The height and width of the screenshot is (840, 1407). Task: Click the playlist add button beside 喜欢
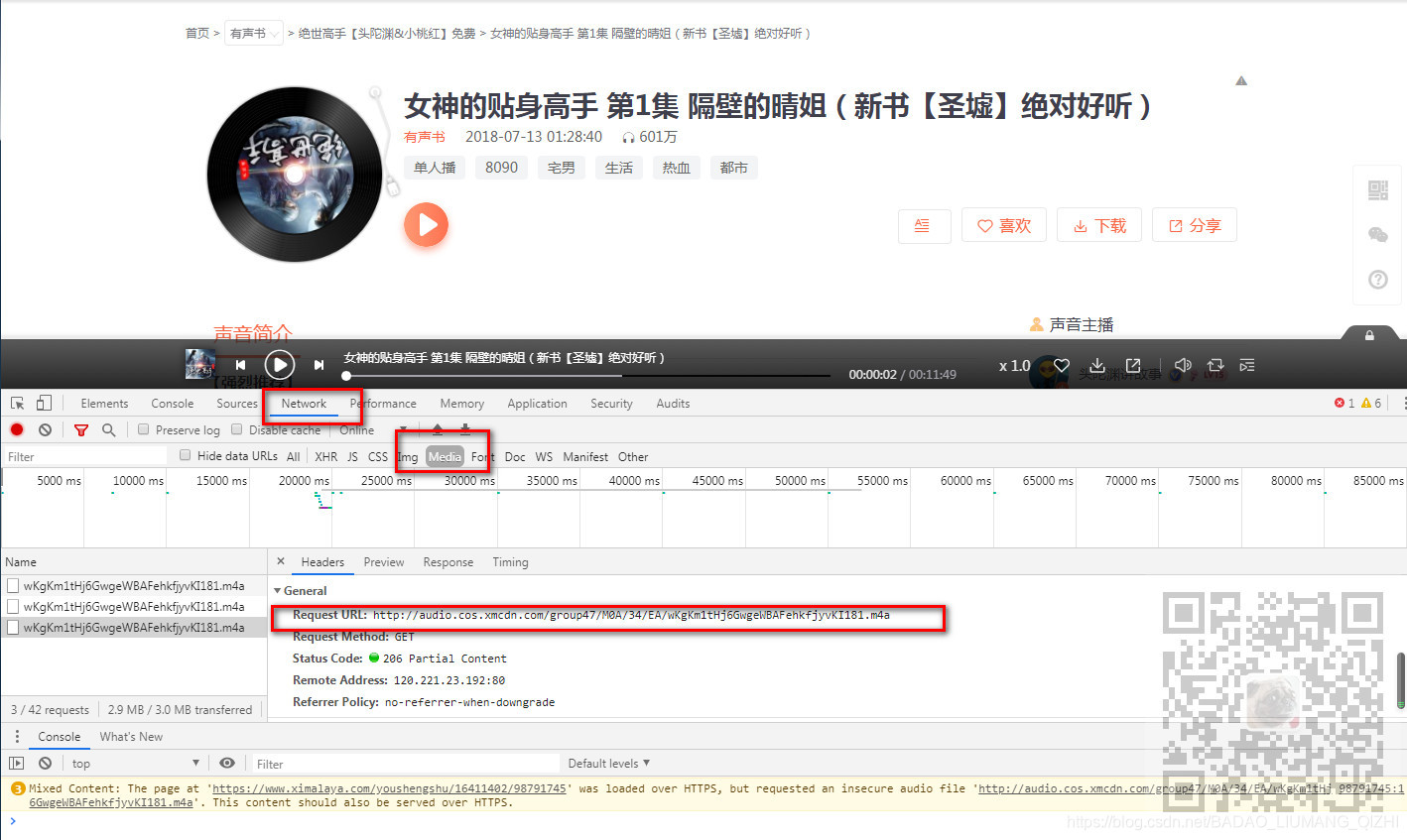point(924,226)
